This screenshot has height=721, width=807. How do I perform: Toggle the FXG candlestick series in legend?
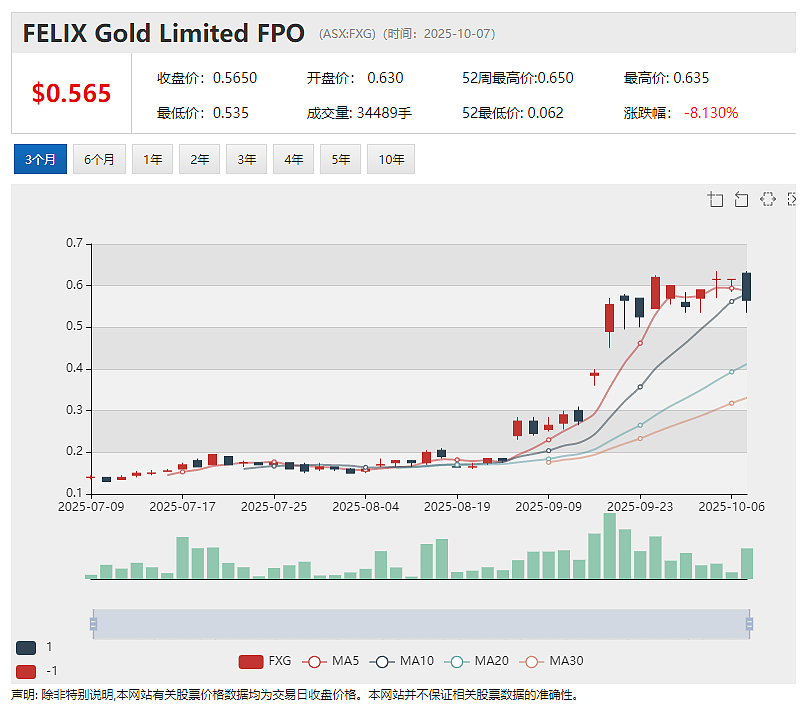click(x=265, y=661)
